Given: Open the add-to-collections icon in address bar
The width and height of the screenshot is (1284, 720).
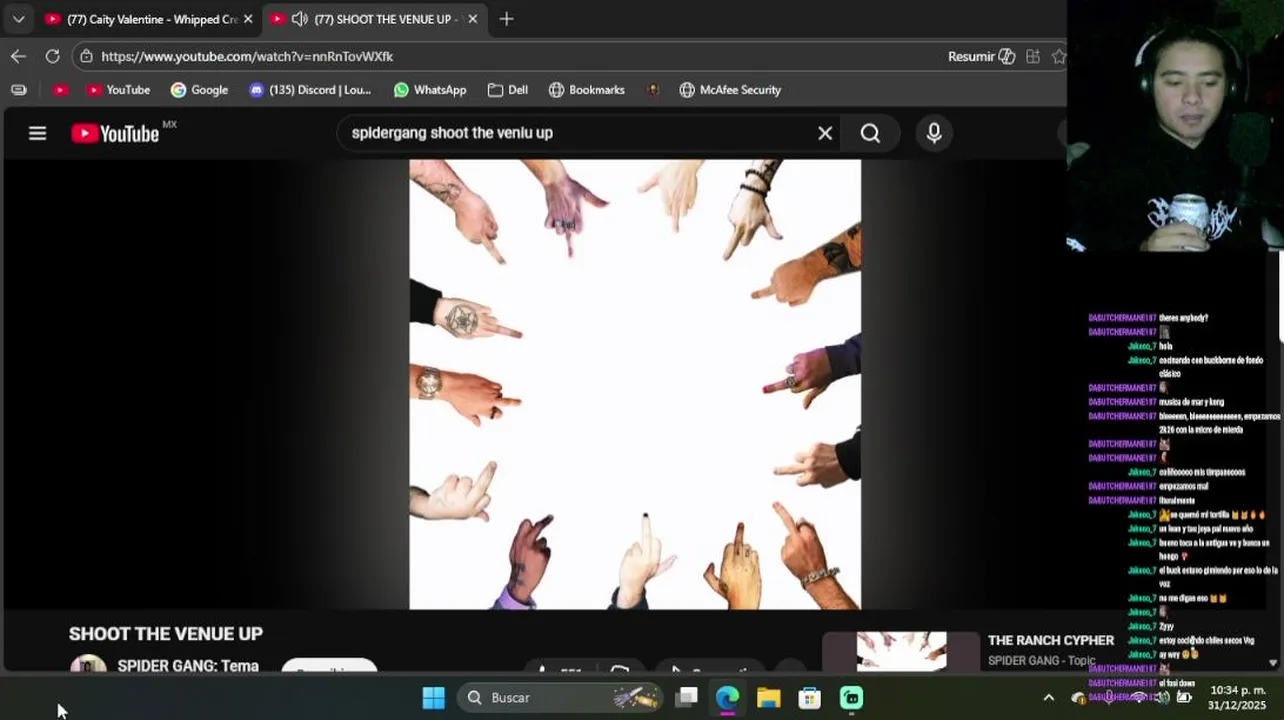Looking at the screenshot, I should (x=1033, y=56).
